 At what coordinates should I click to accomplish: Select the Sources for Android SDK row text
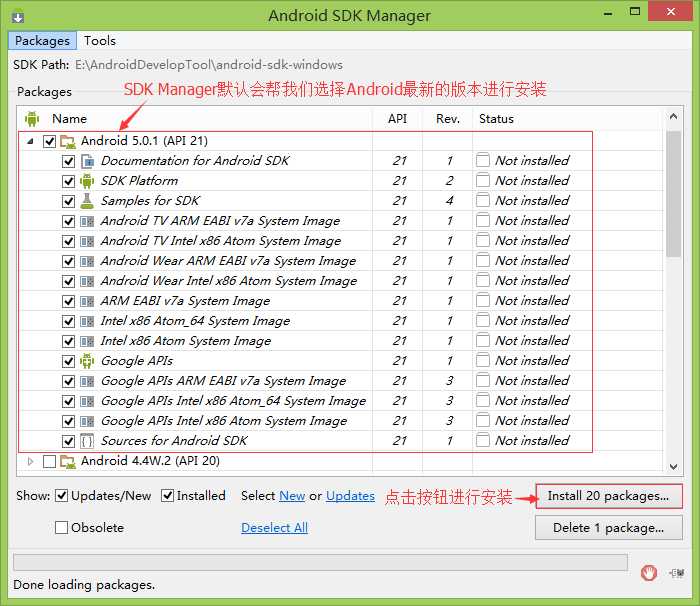[x=174, y=441]
